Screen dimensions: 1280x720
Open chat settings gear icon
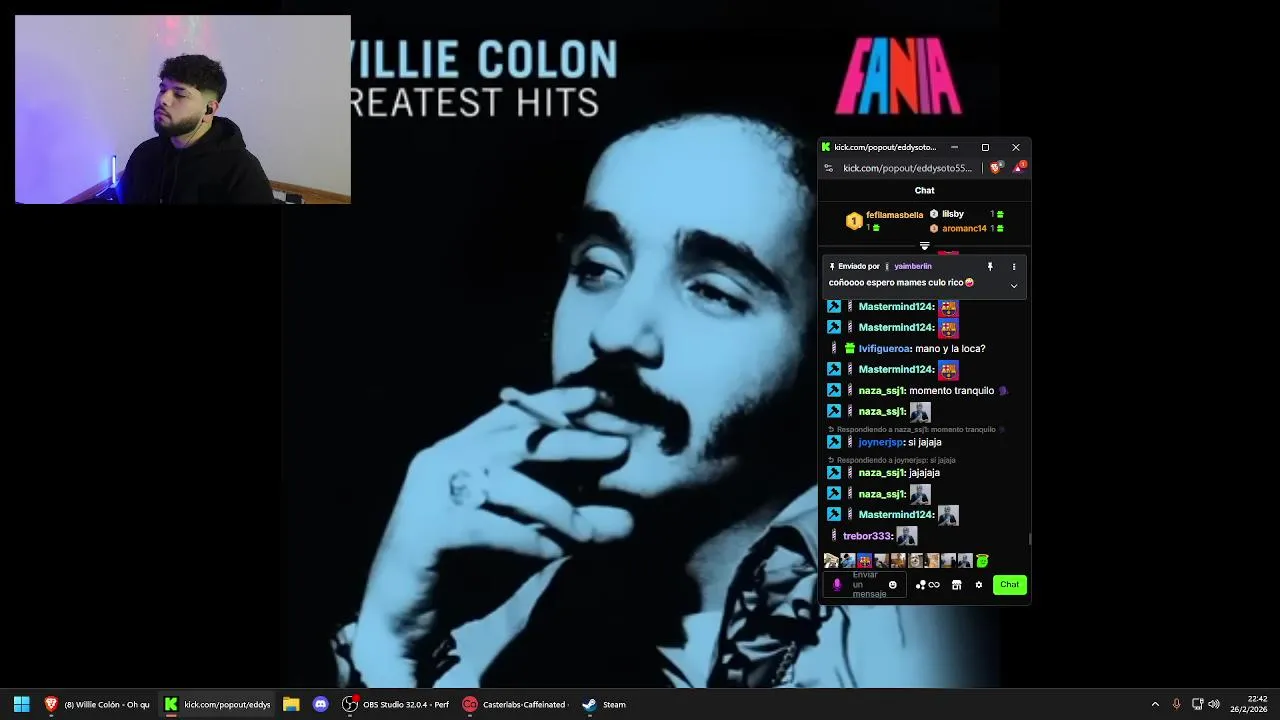click(979, 585)
